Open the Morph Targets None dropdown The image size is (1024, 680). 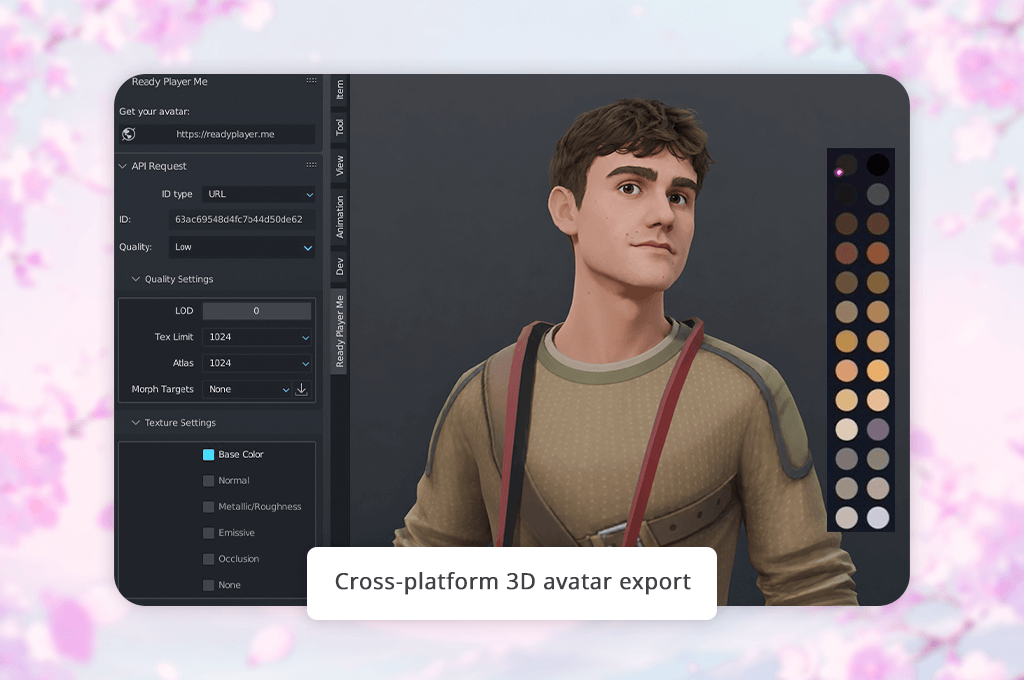247,389
